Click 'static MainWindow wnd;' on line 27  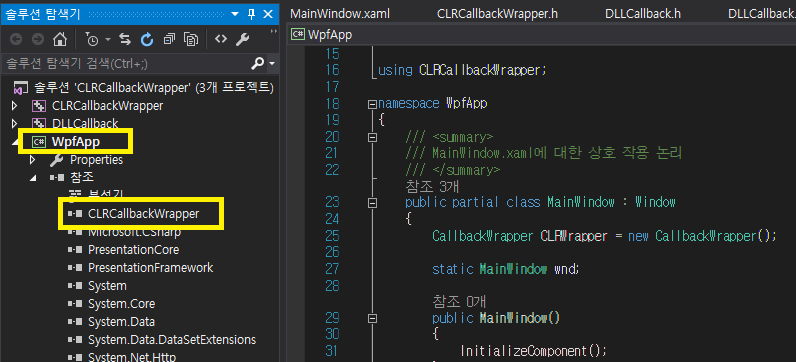click(x=506, y=269)
